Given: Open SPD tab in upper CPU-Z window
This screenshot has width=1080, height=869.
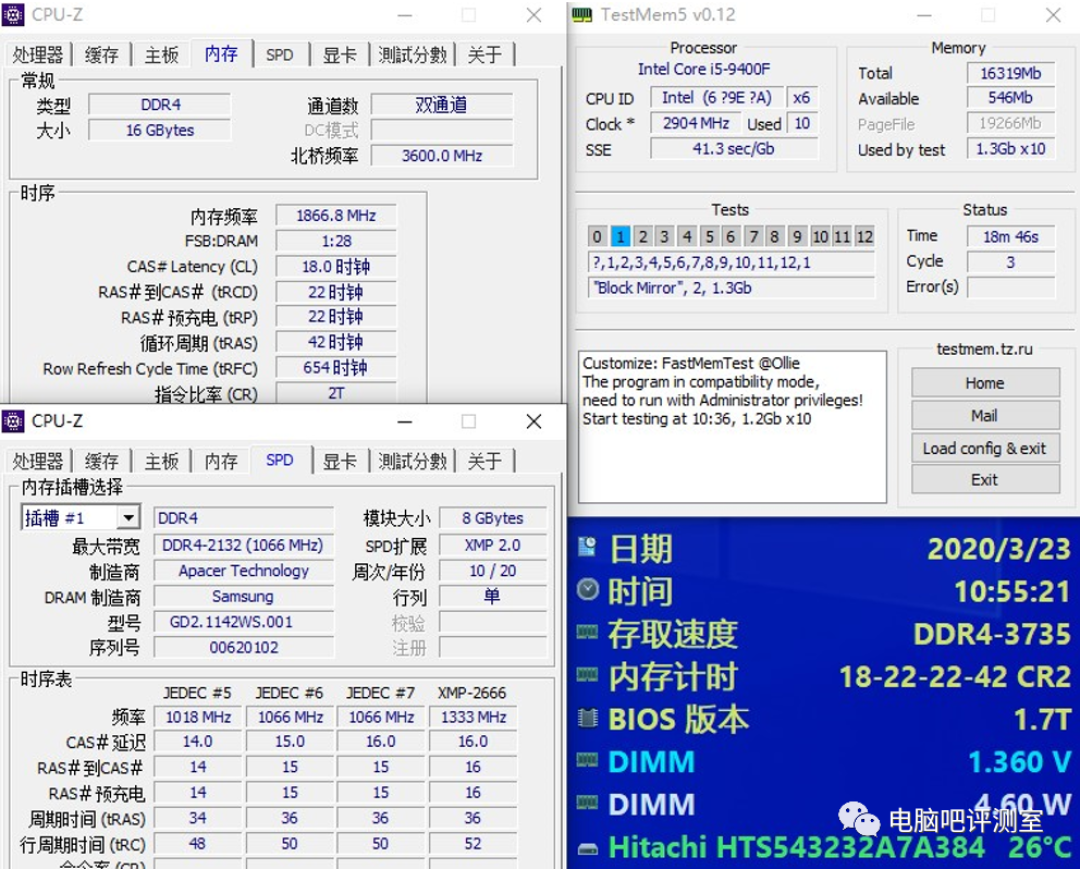Looking at the screenshot, I should 280,55.
